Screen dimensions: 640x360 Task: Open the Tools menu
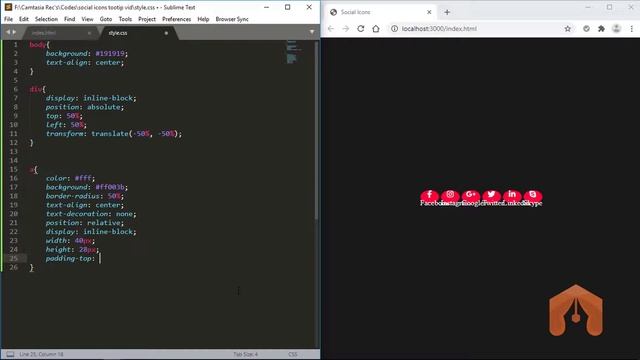coord(125,19)
